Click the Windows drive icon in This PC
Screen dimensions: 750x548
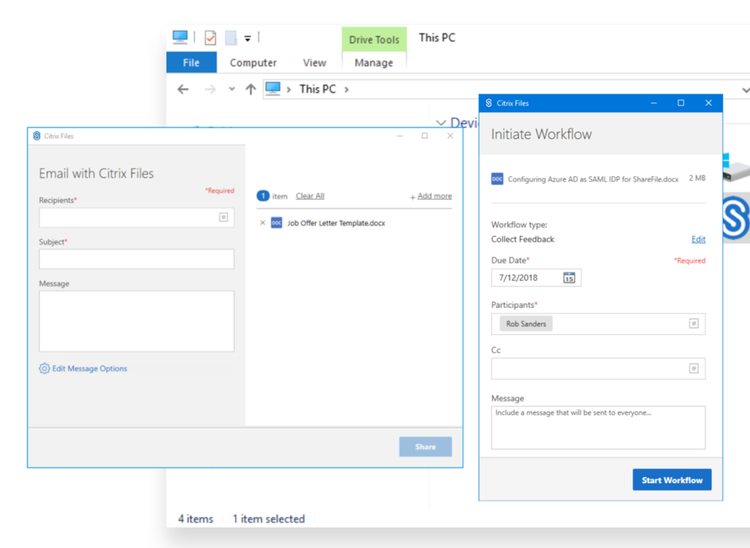pos(736,168)
